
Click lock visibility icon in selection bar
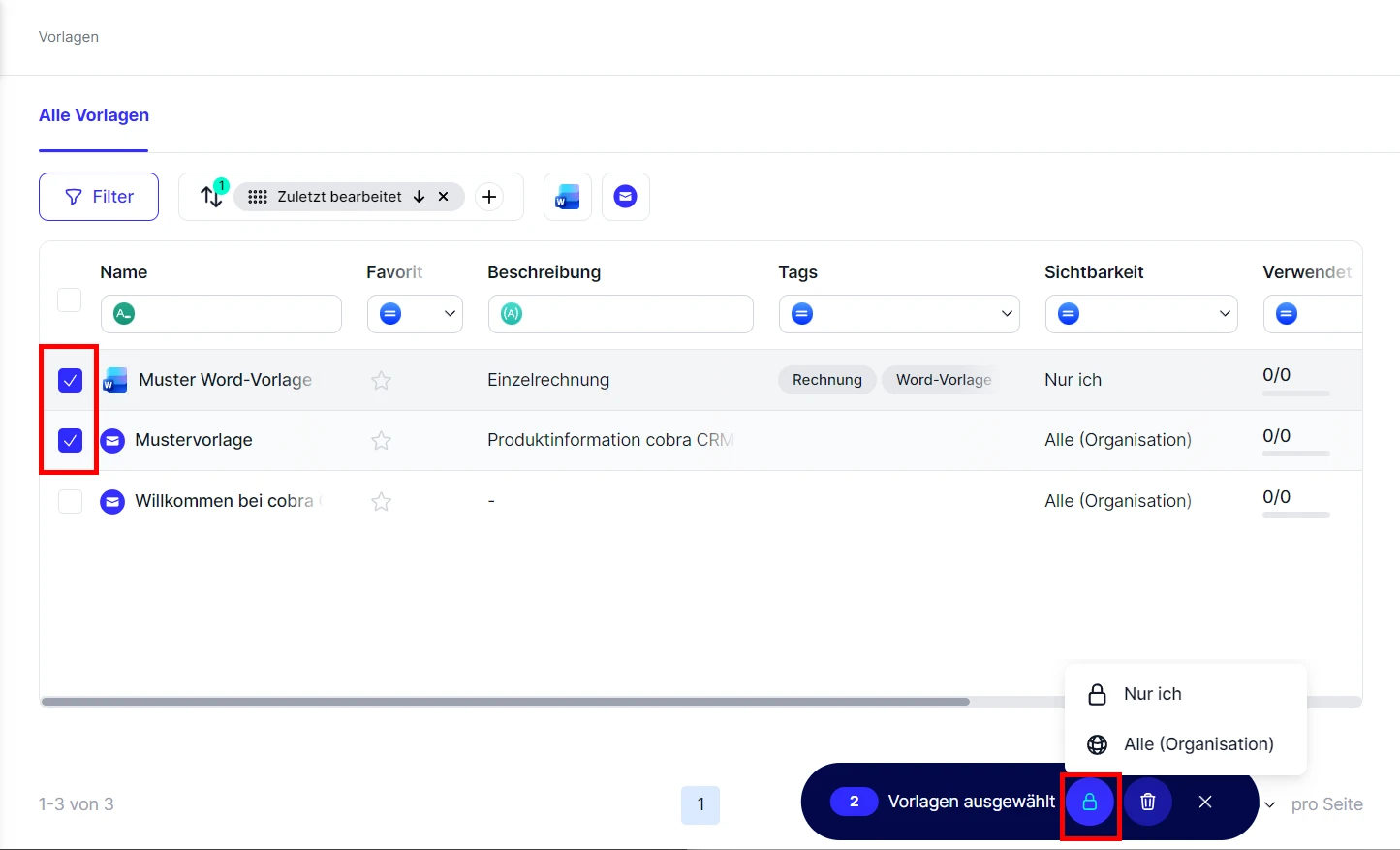click(x=1090, y=803)
